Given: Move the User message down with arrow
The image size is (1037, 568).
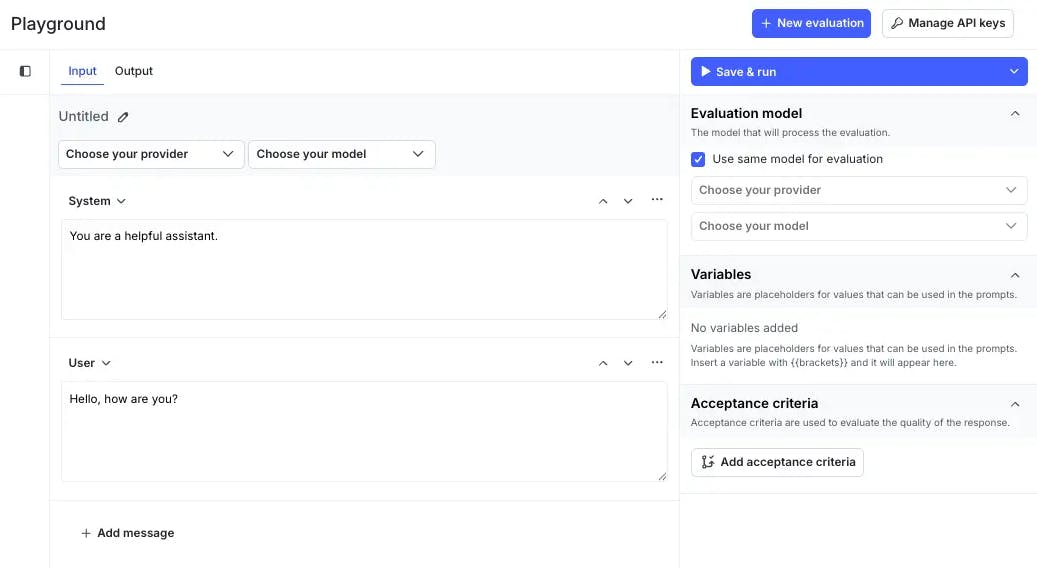Looking at the screenshot, I should click(x=628, y=363).
